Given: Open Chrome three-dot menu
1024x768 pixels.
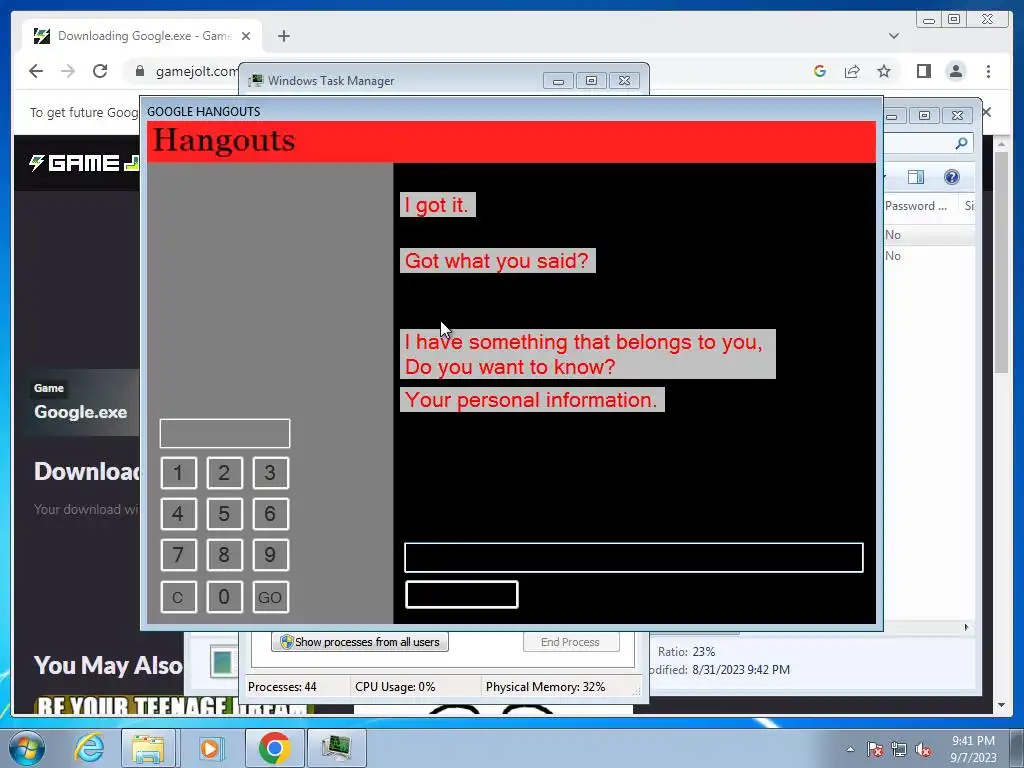Looking at the screenshot, I should pos(989,71).
